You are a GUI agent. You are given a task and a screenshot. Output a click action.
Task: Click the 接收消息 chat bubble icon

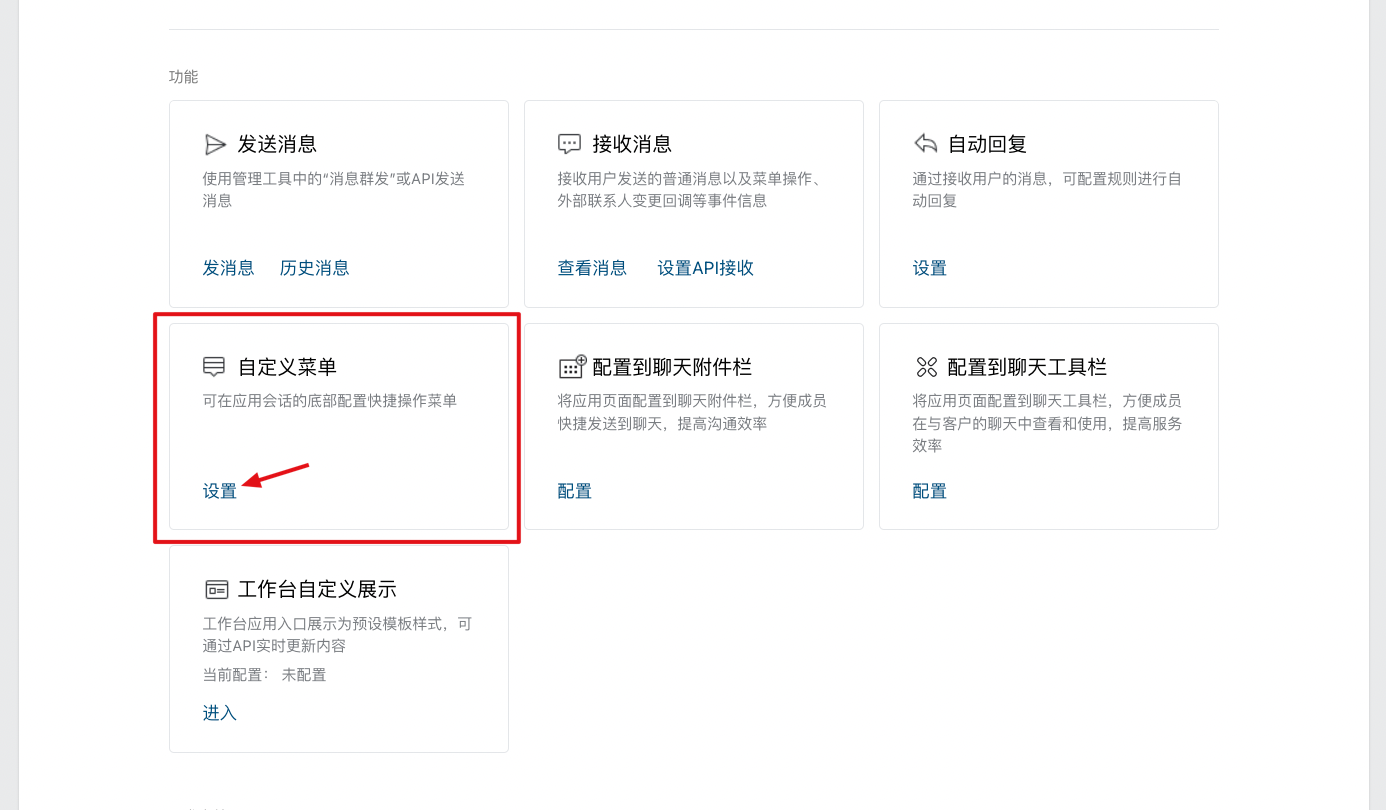(x=569, y=144)
